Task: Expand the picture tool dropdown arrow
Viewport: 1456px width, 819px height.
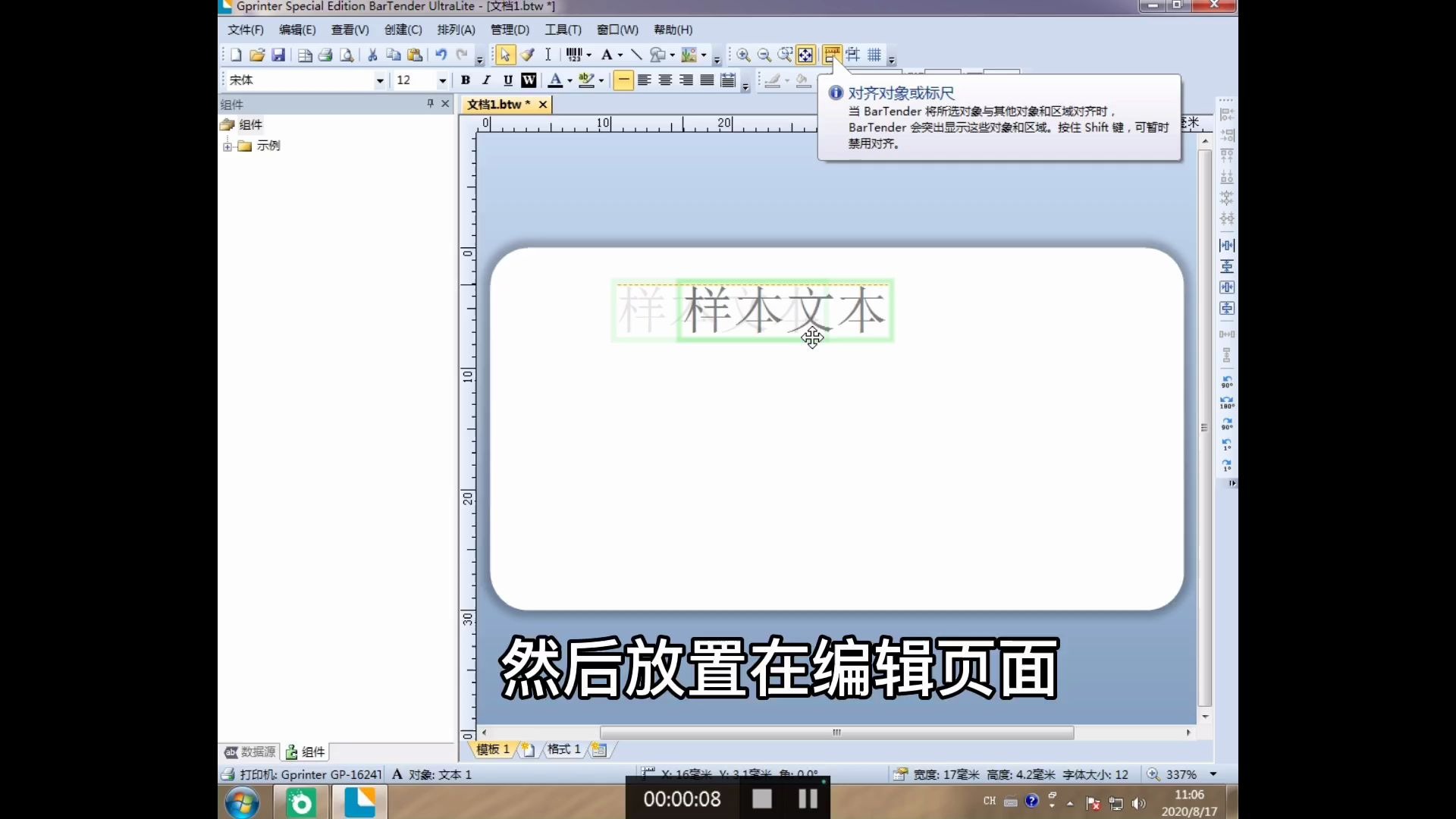Action: 704,55
